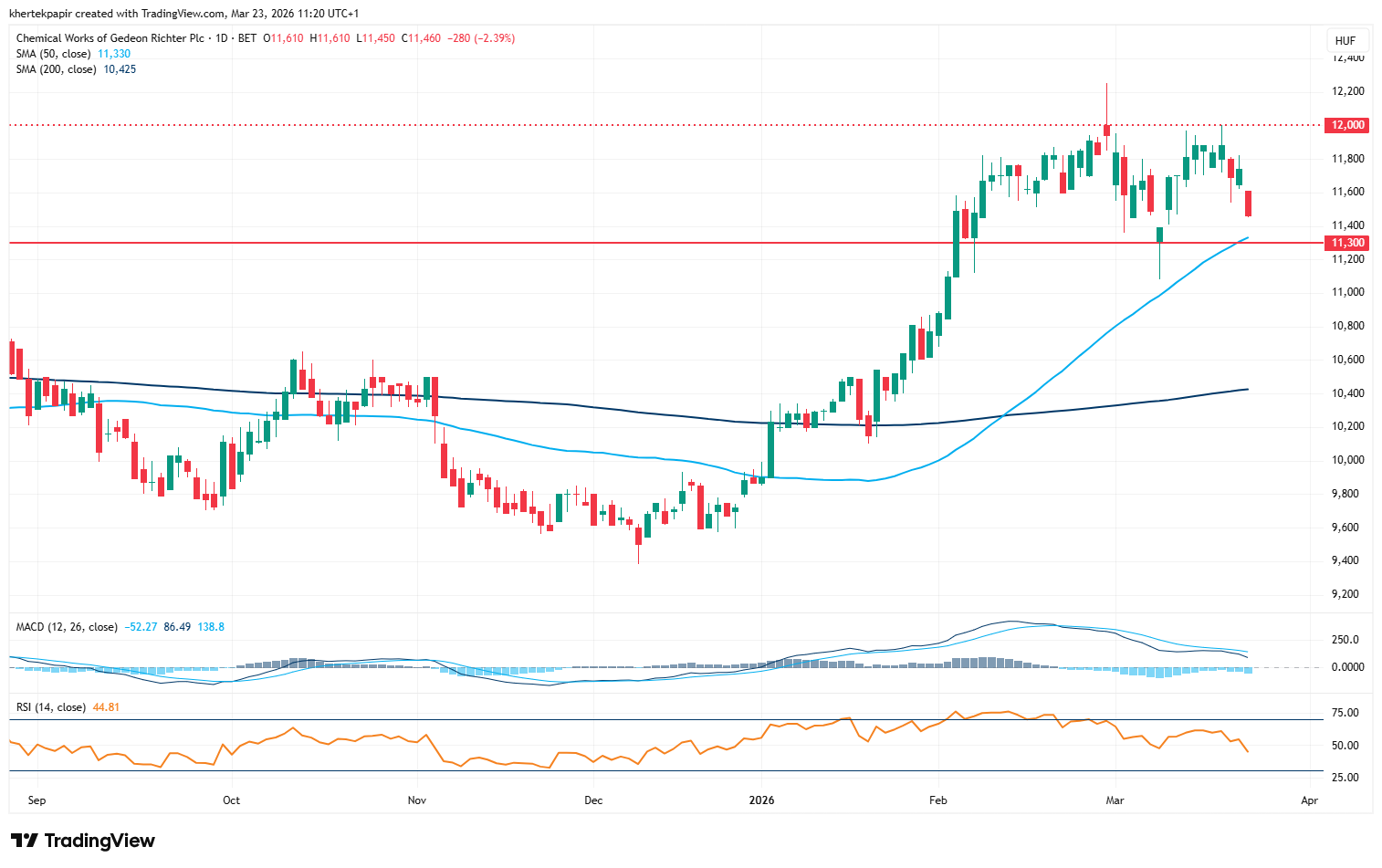Click the Sep label on time axis

click(x=37, y=800)
